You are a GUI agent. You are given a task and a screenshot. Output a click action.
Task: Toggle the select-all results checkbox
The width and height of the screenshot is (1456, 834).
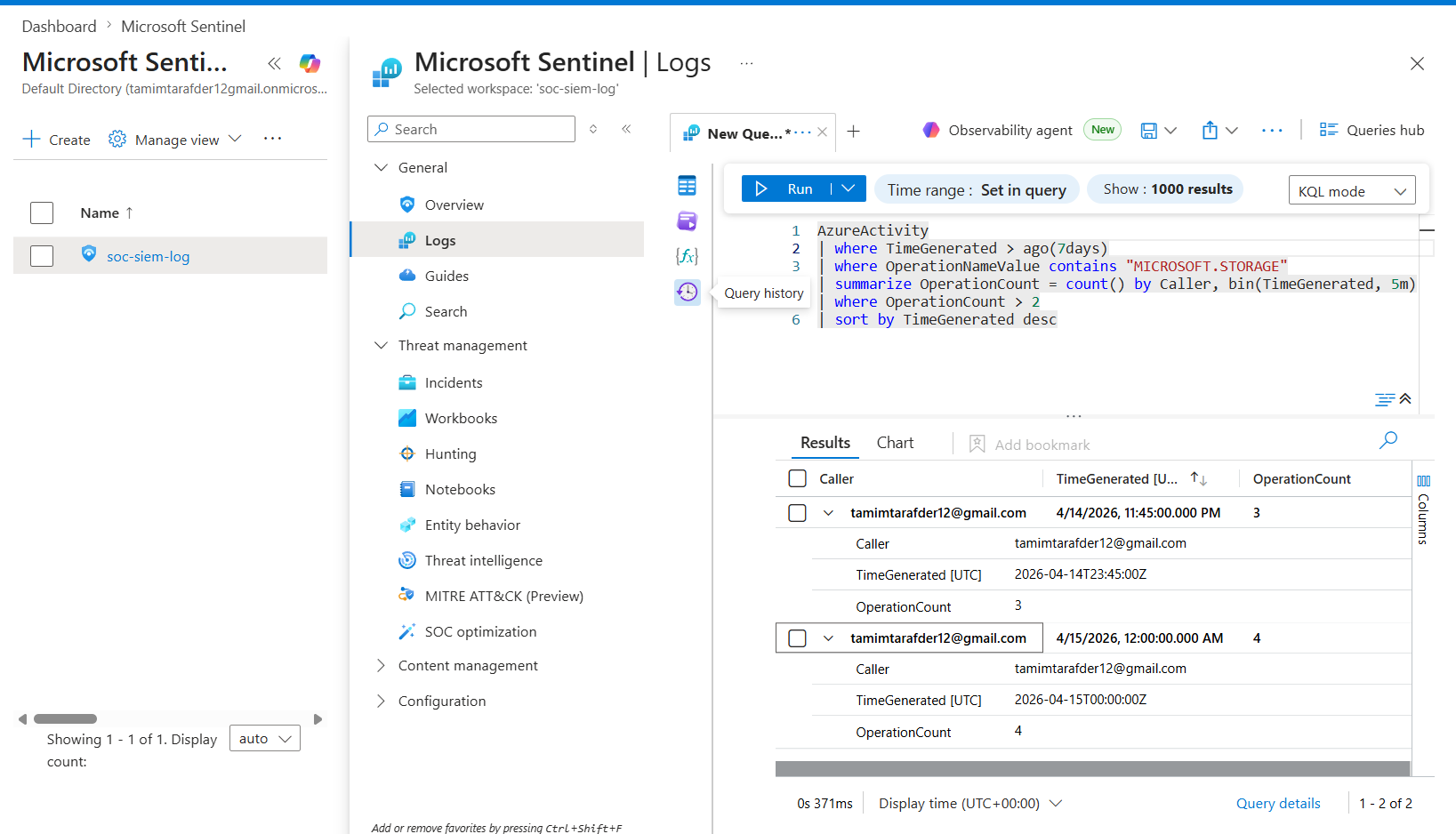tap(797, 478)
